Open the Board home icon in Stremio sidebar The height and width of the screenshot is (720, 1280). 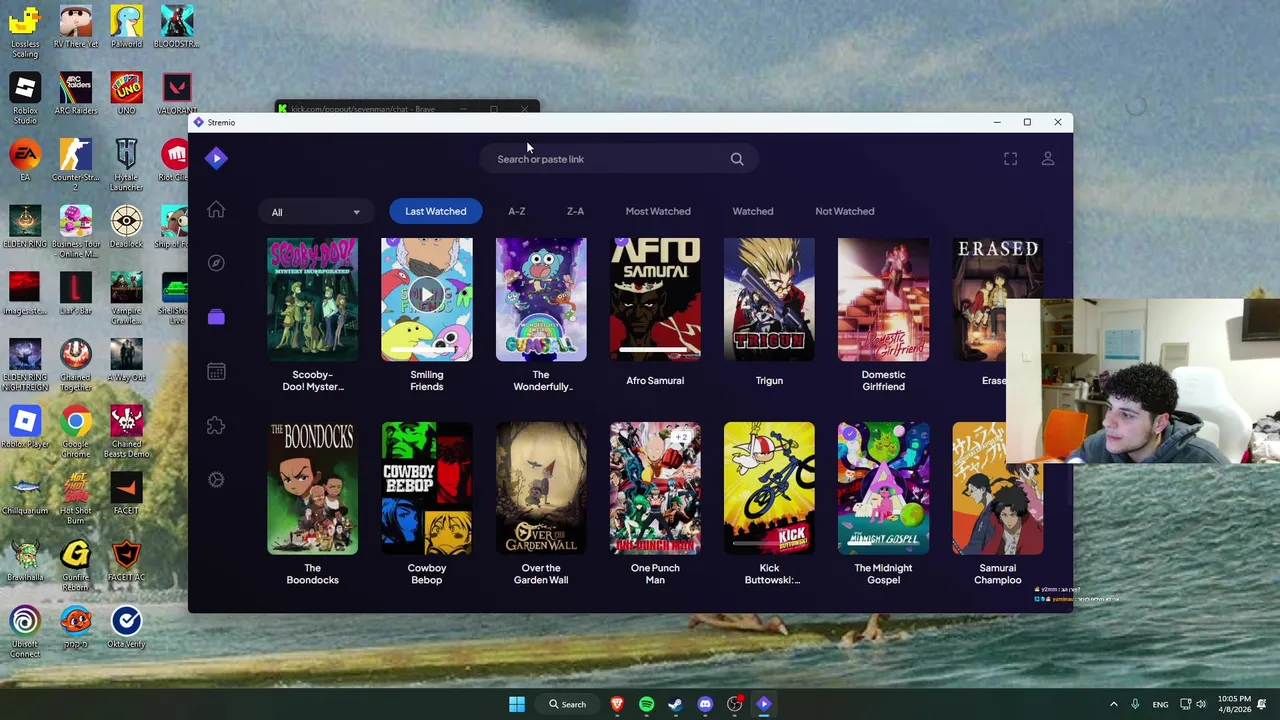pos(216,210)
